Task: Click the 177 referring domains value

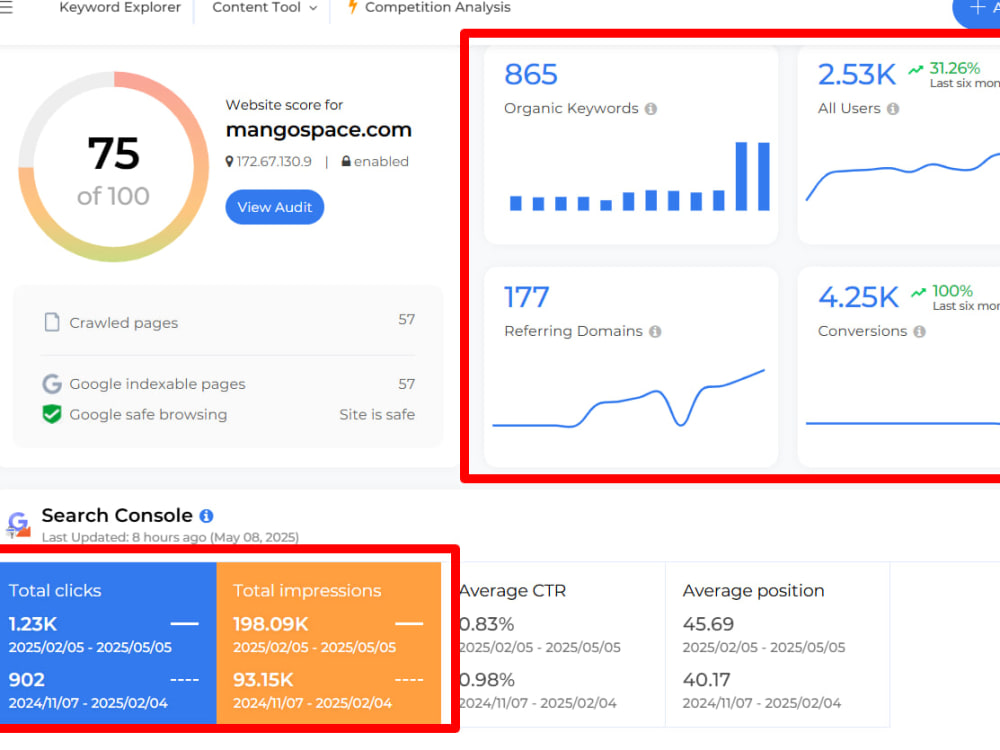Action: click(x=527, y=297)
